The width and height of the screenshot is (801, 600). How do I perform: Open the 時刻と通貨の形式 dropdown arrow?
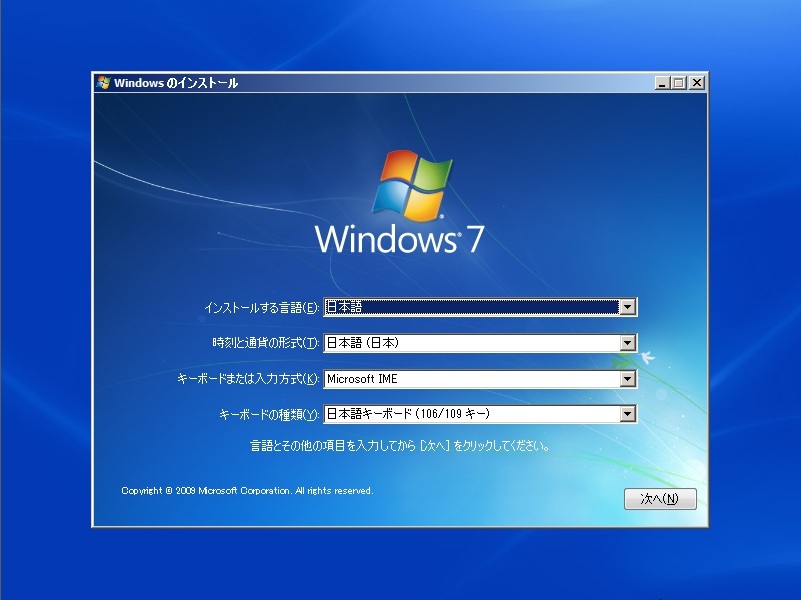pyautogui.click(x=627, y=343)
